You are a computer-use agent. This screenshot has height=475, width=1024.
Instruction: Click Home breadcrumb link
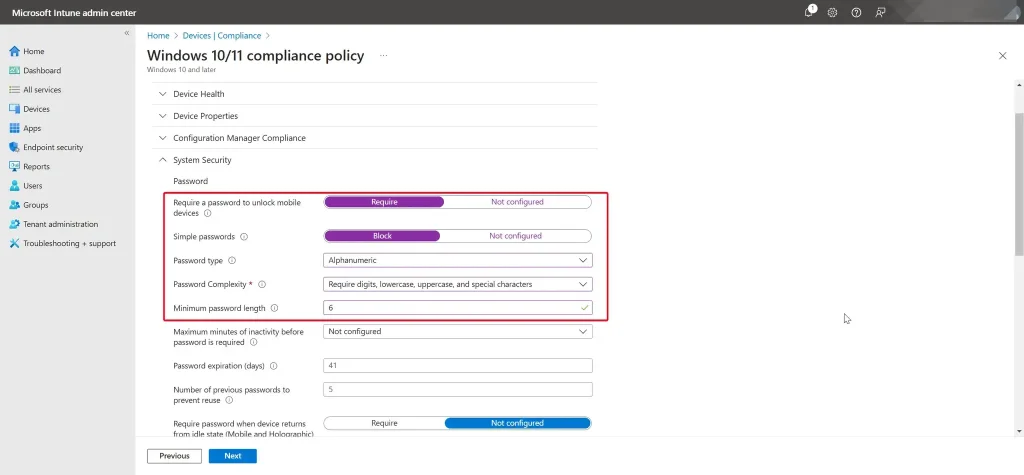(x=158, y=36)
